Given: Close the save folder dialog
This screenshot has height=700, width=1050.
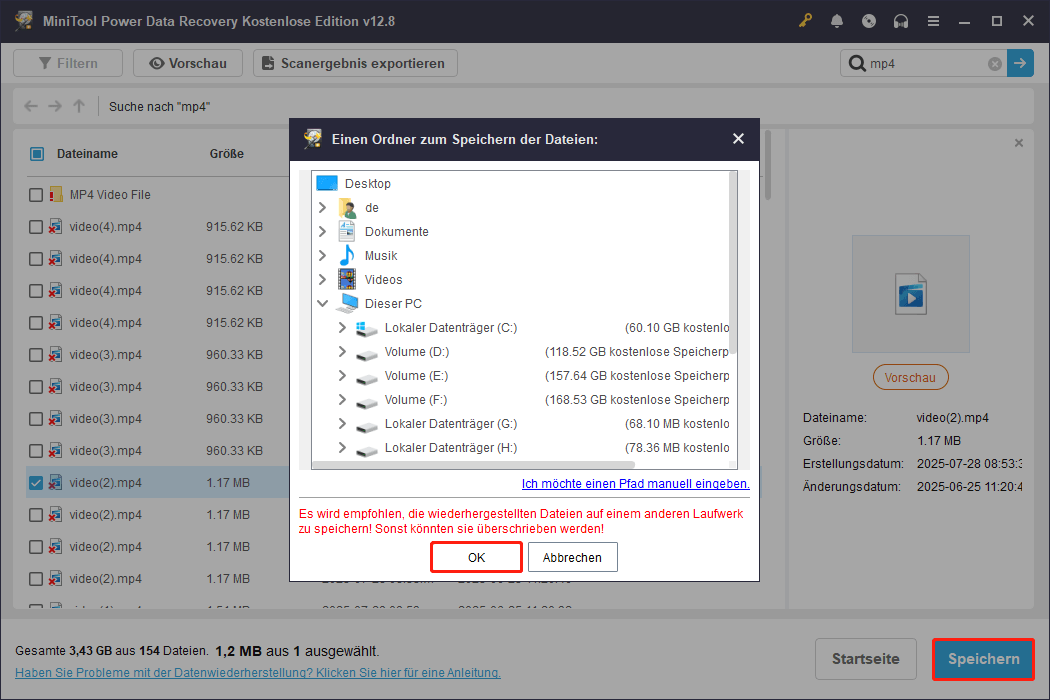Looking at the screenshot, I should [x=738, y=139].
